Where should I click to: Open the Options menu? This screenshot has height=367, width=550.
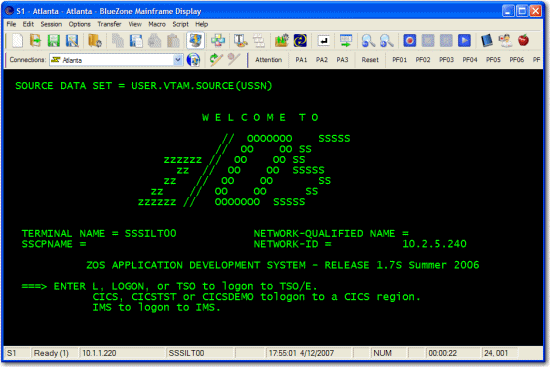point(80,24)
